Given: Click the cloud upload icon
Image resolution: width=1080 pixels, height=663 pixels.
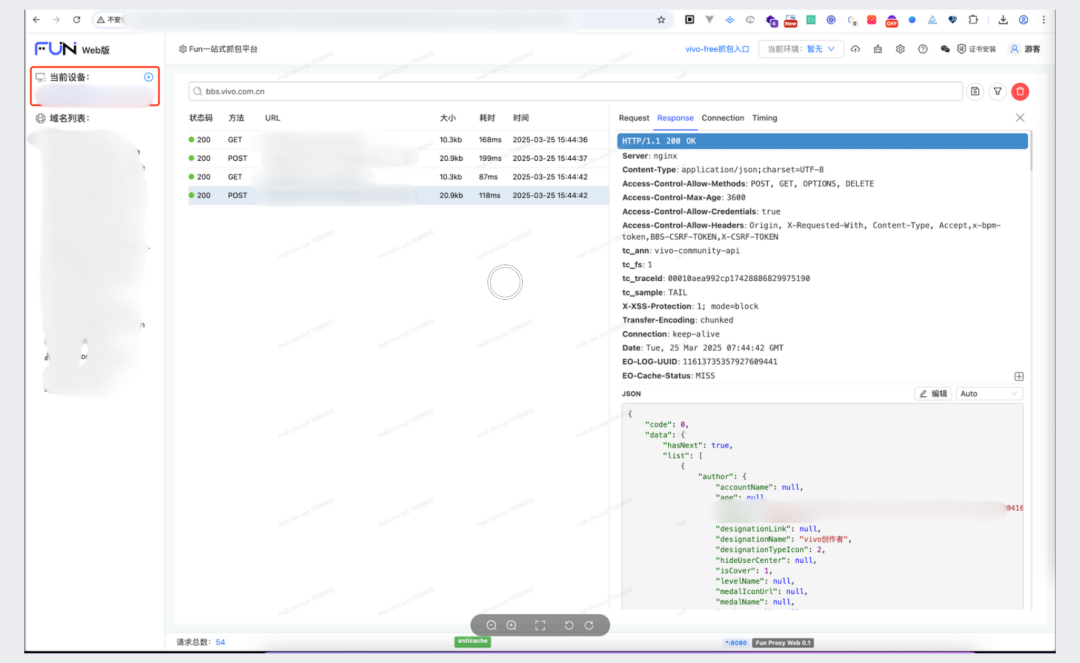Looking at the screenshot, I should pos(855,49).
